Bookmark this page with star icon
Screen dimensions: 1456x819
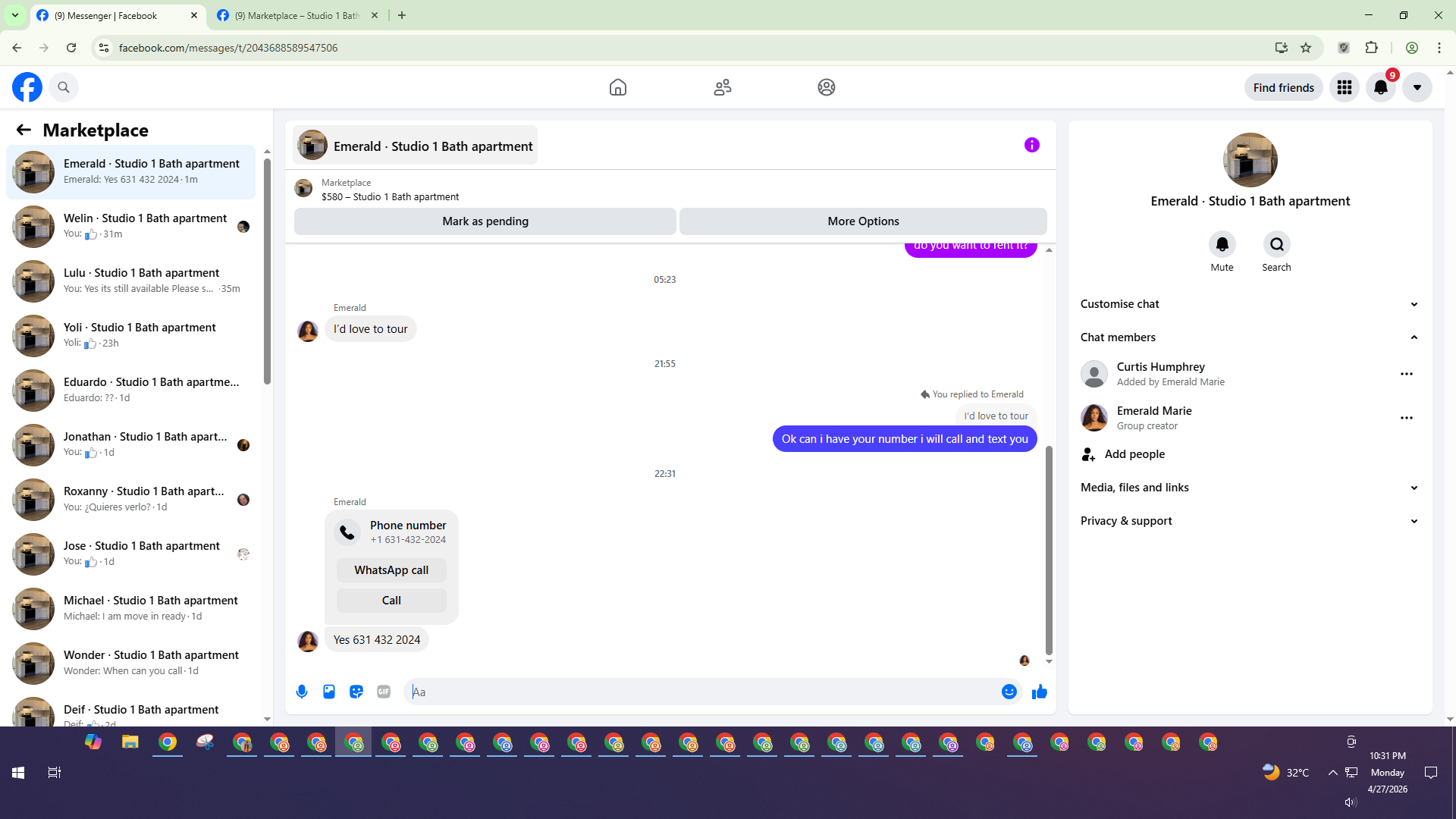tap(1306, 48)
